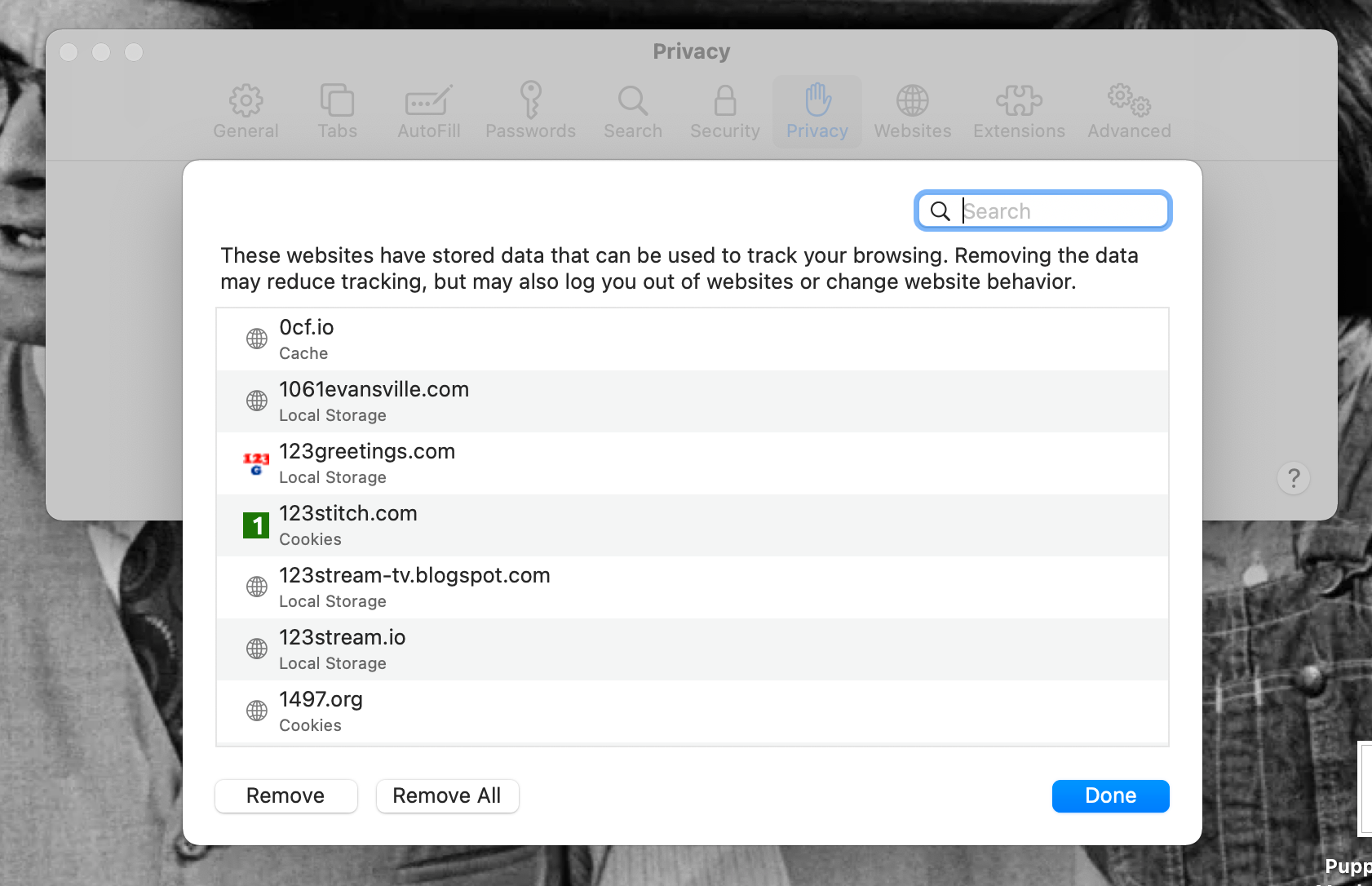Open the help question mark button

click(x=1293, y=478)
